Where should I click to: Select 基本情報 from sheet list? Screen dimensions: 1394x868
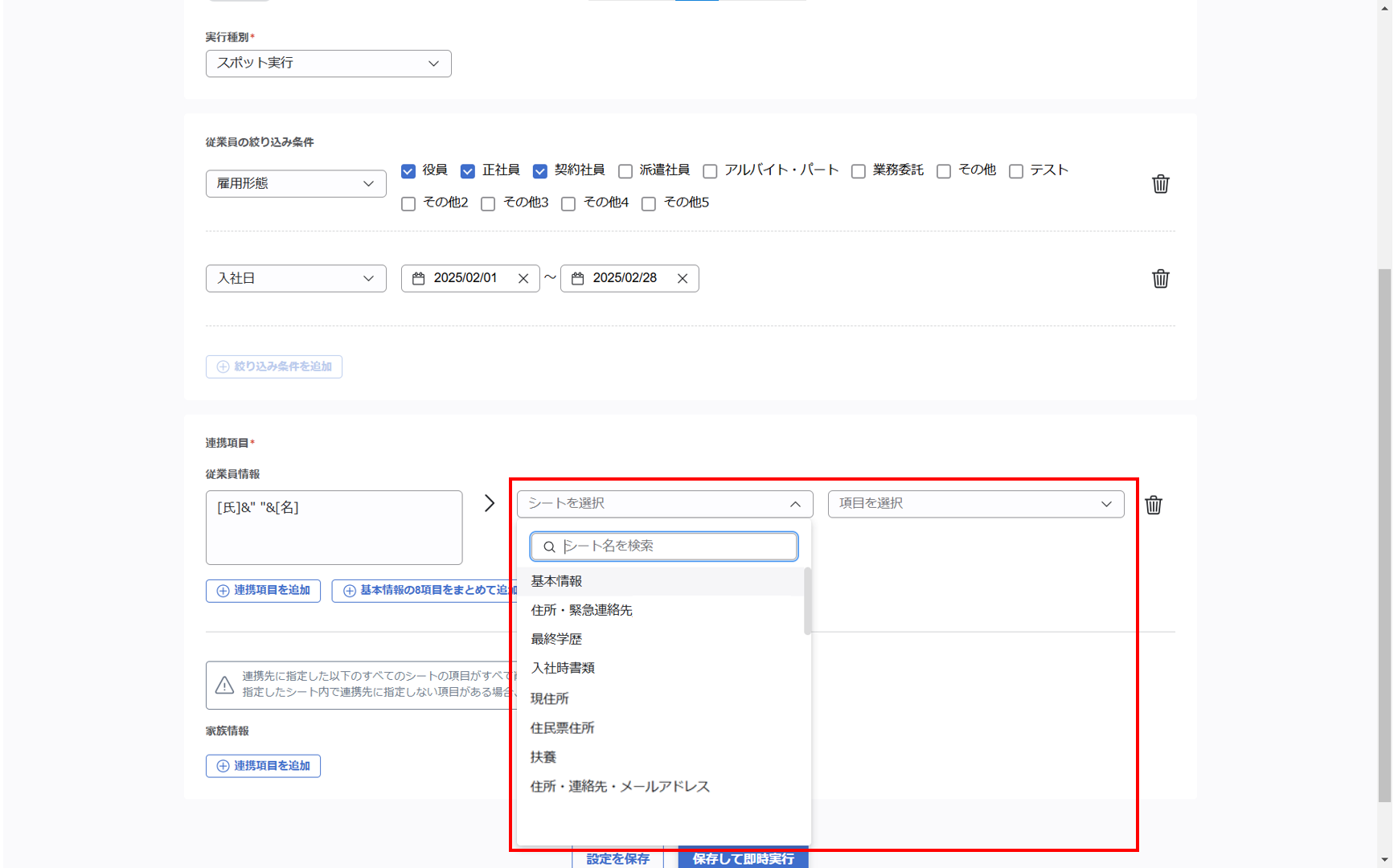(661, 581)
